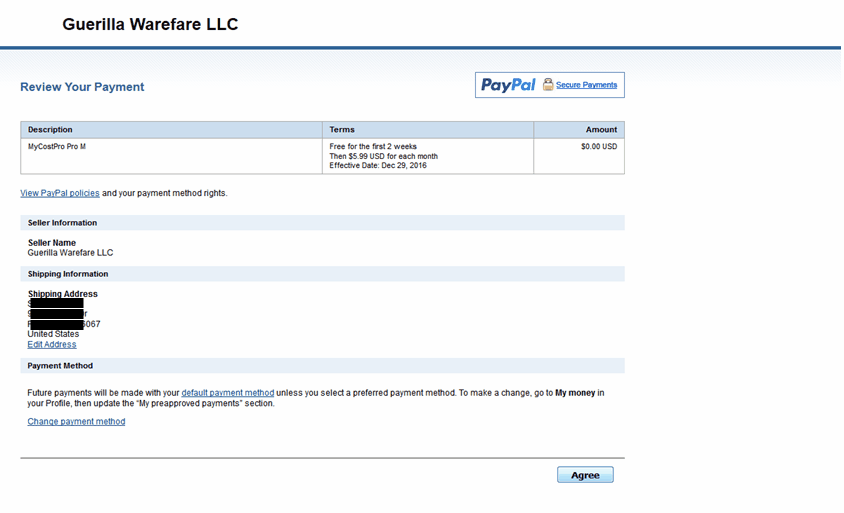This screenshot has height=513, width=844.
Task: Click 'Then $5.99 USD for each month' text
Action: [384, 156]
